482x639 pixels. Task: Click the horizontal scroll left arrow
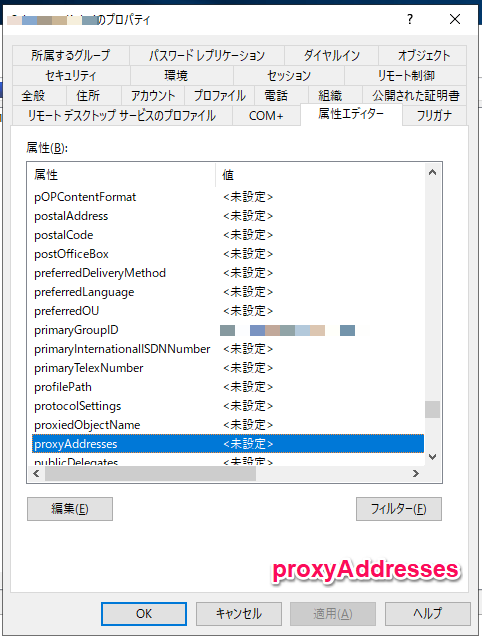point(36,474)
